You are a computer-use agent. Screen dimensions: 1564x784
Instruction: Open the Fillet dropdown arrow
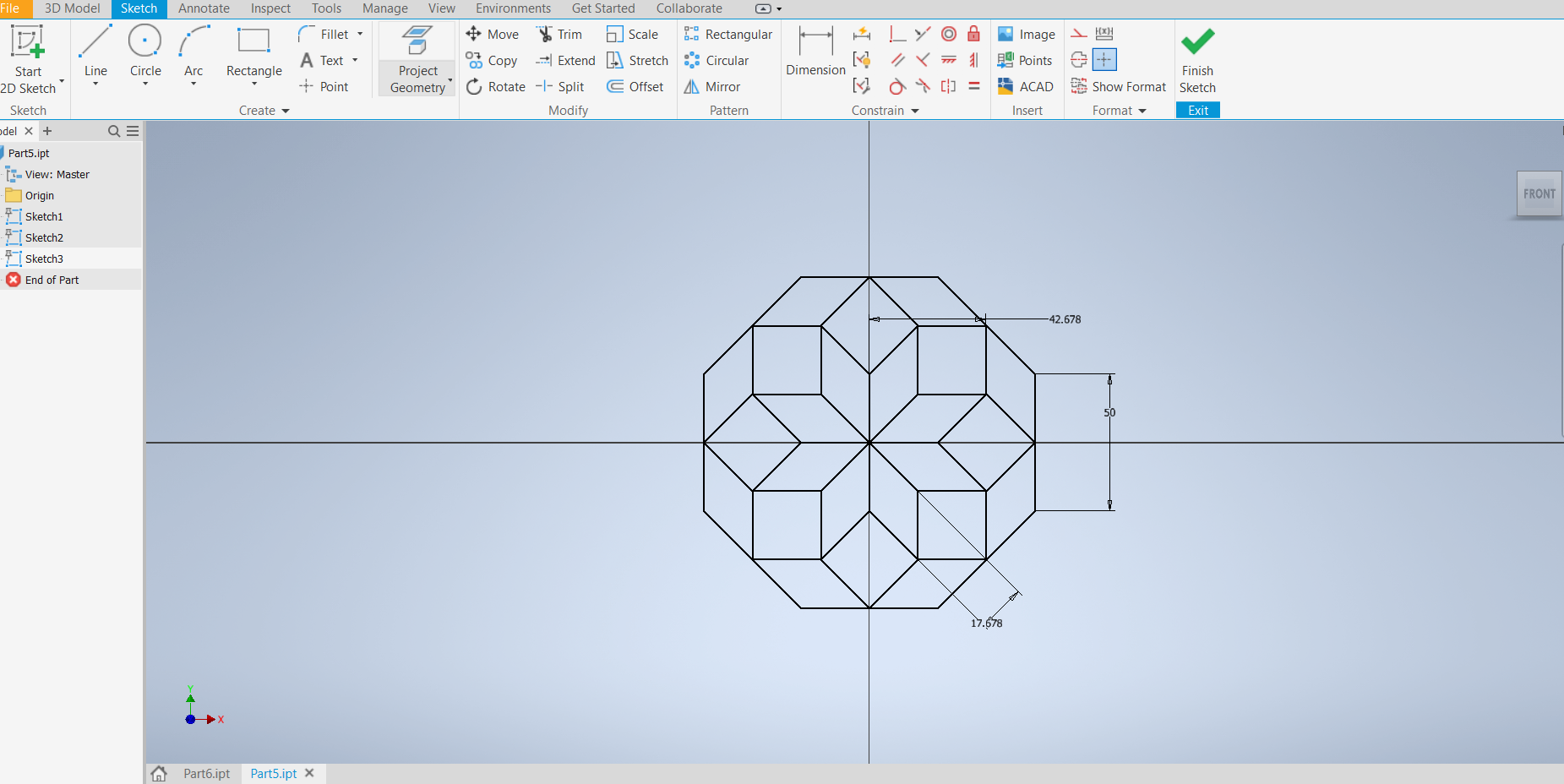360,35
